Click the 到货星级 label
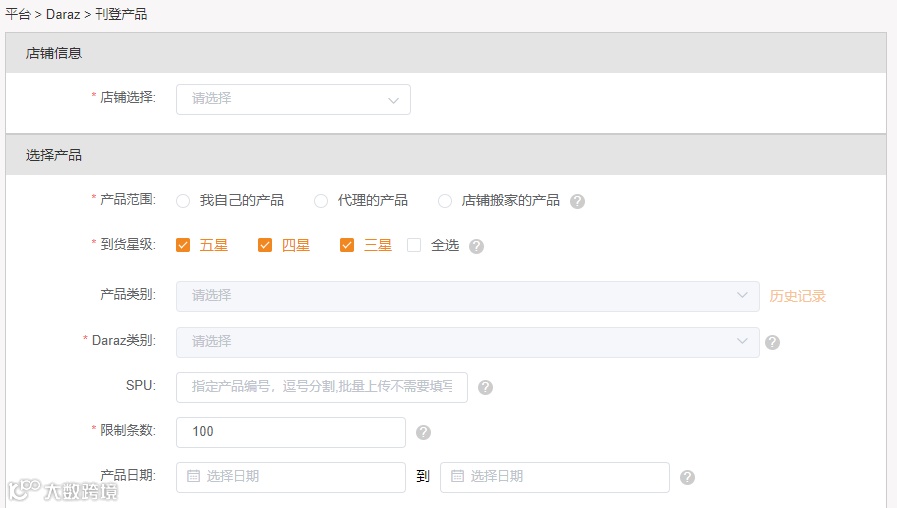 [128, 245]
